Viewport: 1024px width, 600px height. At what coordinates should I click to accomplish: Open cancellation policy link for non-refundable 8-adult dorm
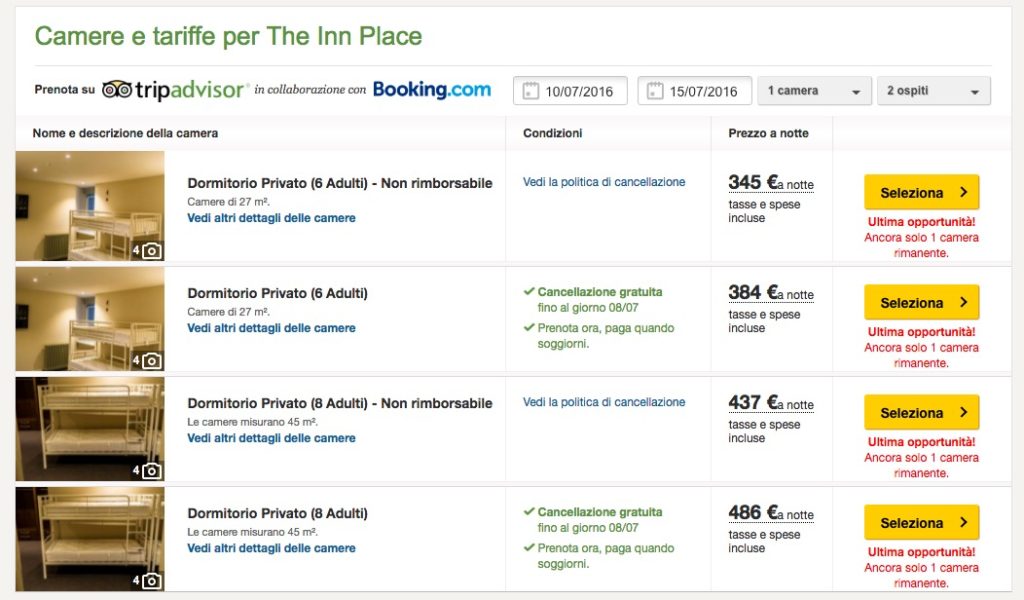(x=604, y=402)
